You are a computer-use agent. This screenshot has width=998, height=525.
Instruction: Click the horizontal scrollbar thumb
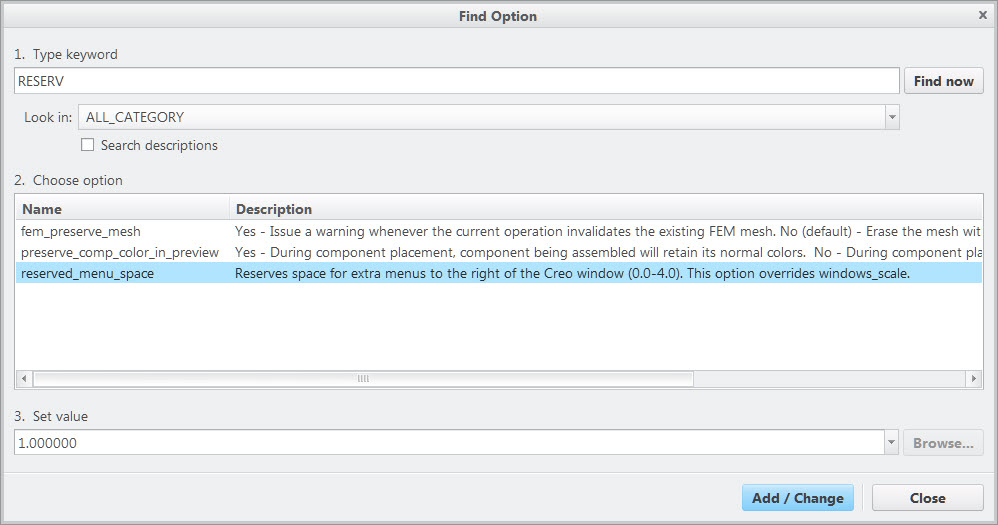click(363, 379)
